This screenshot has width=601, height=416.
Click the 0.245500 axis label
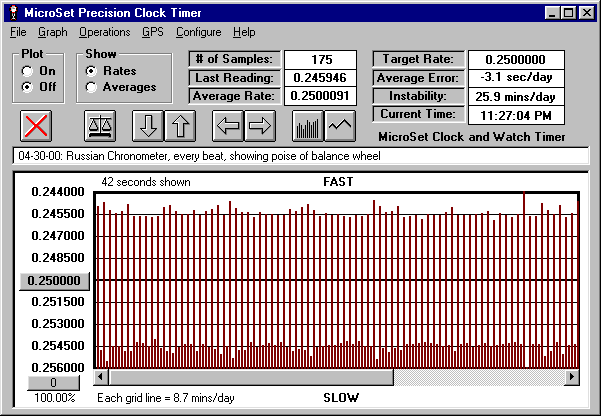(x=58, y=214)
